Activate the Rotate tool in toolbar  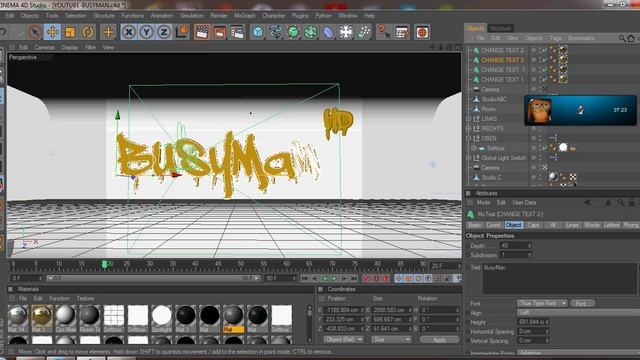pyautogui.click(x=88, y=32)
